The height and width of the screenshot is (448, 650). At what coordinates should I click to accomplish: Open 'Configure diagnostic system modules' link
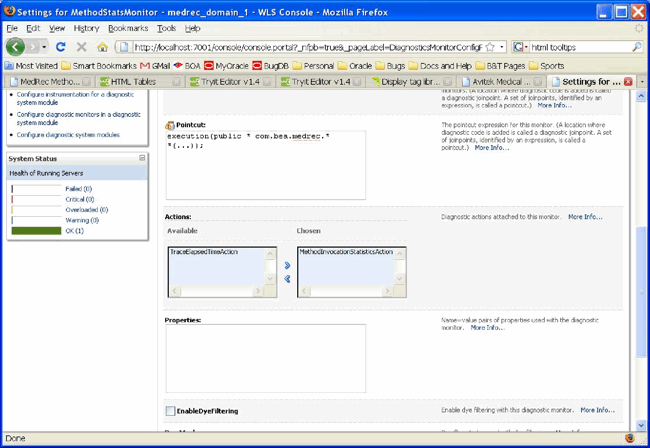pos(68,135)
